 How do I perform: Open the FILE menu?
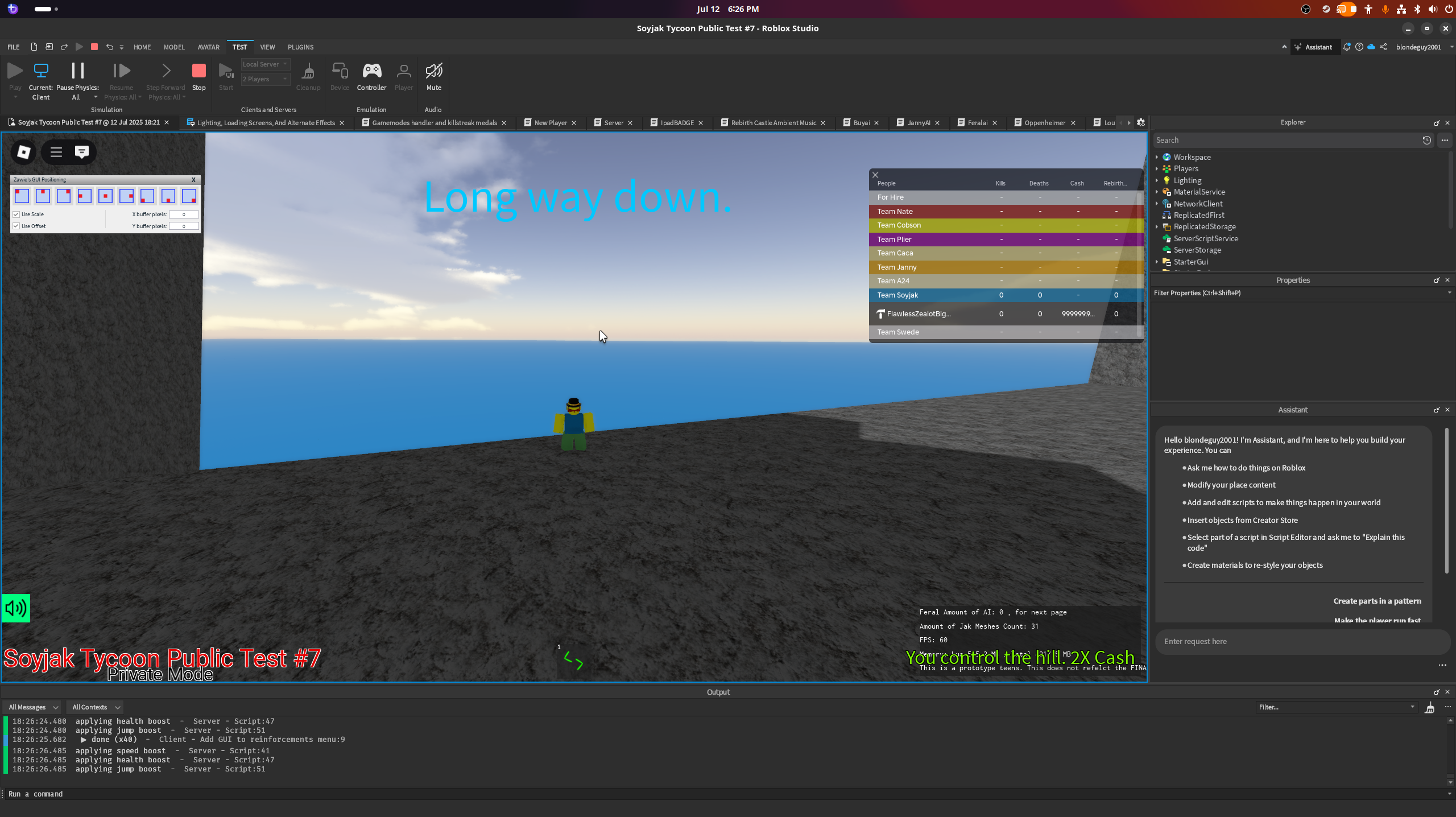(14, 47)
